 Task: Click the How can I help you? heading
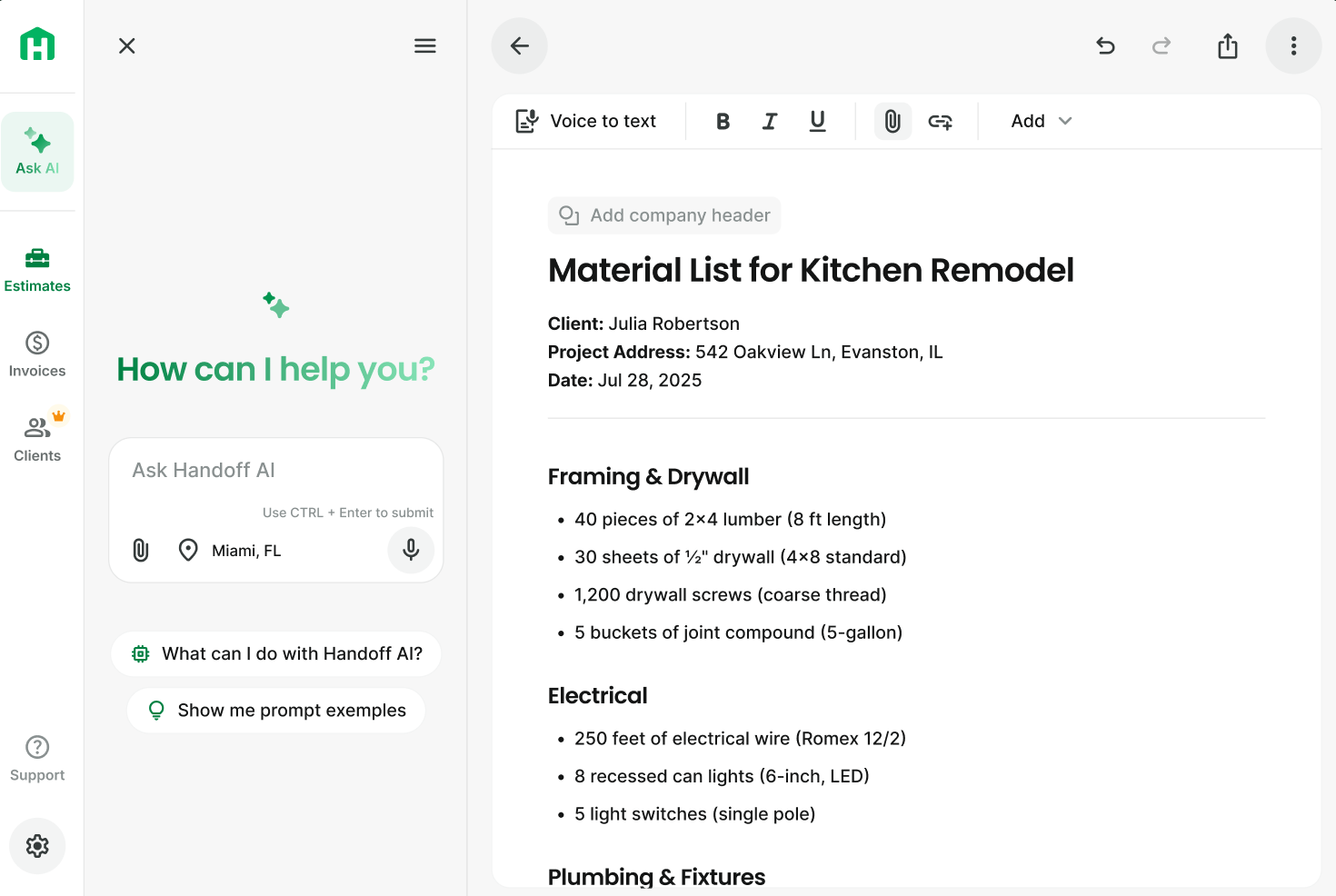pyautogui.click(x=276, y=369)
